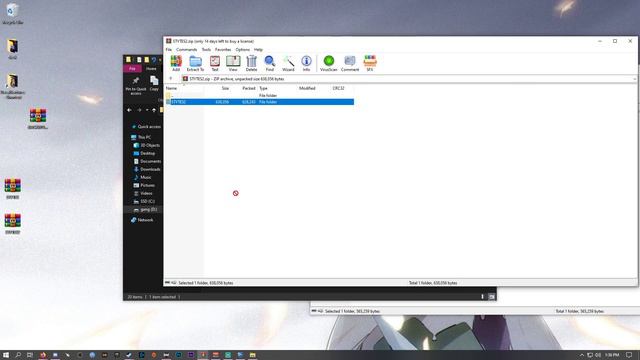Select the highlighted STYTES2 folder row

pos(259,102)
